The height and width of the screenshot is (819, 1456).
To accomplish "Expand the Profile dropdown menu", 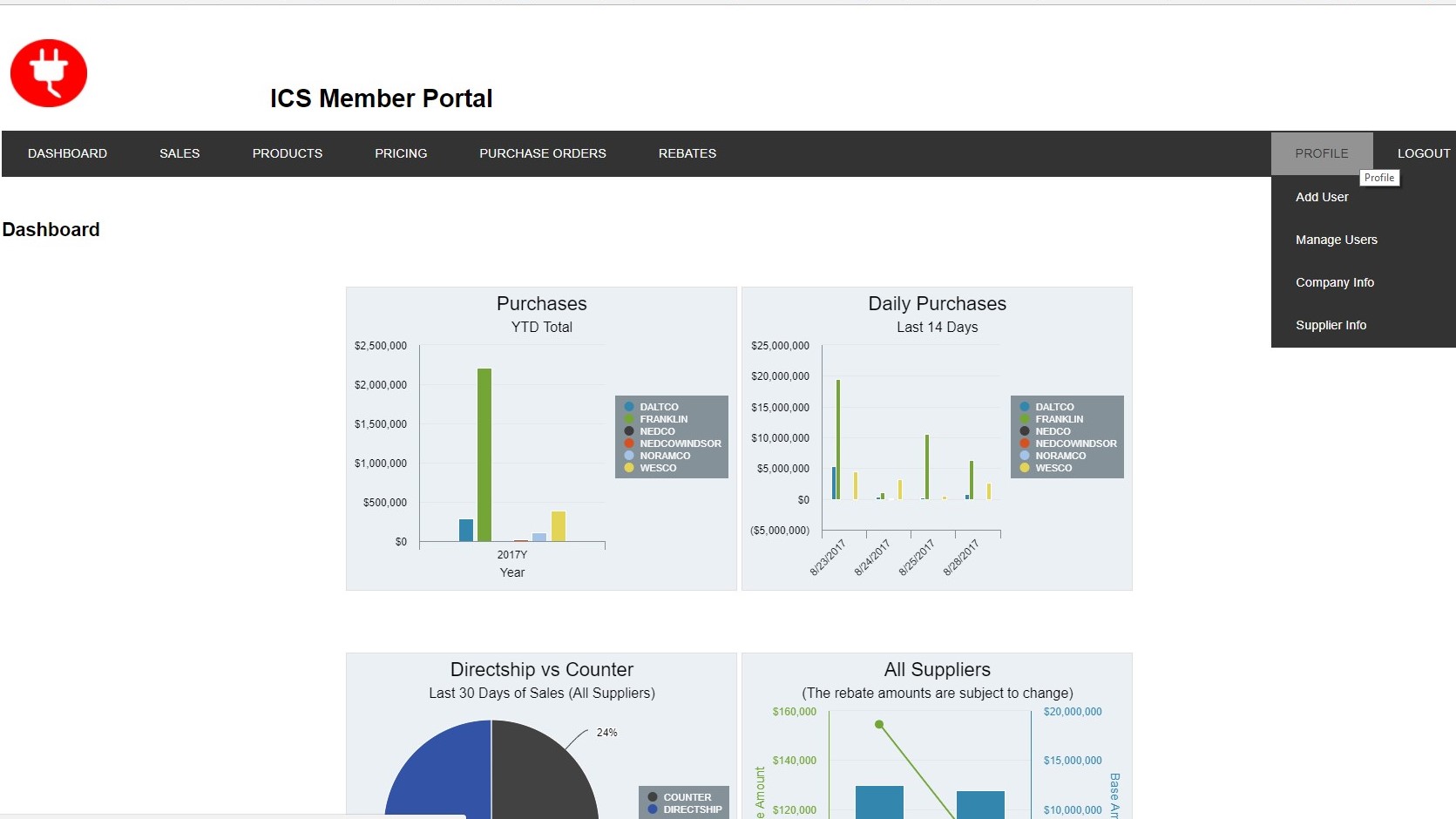I will (1322, 153).
